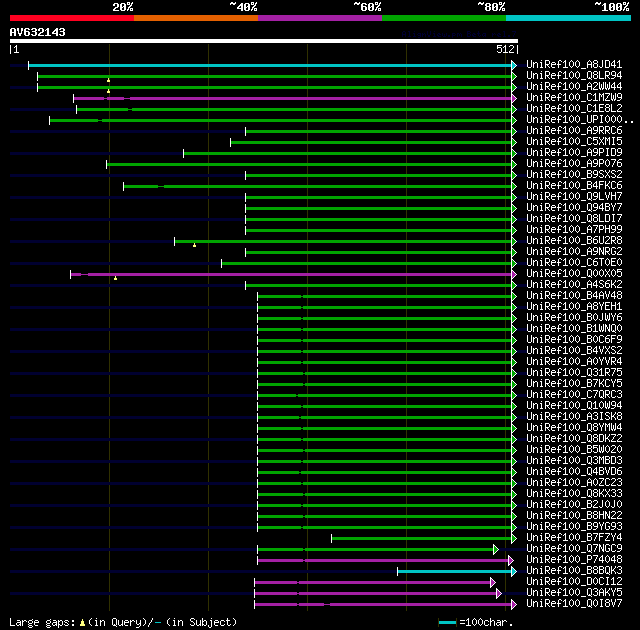Click the yellow gap marker under A2WW44 bar
Screen dimensions: 640x630
(x=109, y=91)
